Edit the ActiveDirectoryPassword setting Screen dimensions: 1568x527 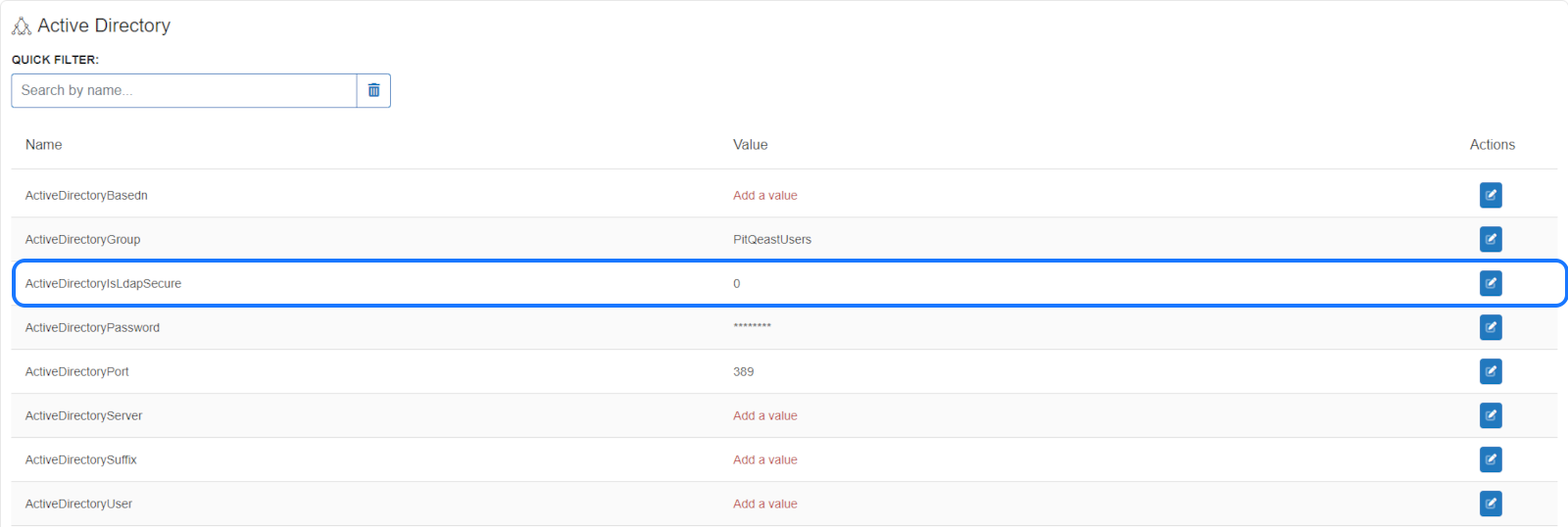click(x=1491, y=327)
